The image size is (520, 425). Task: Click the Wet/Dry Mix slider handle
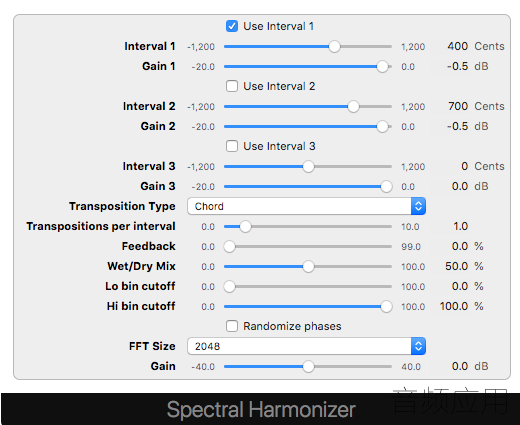[x=308, y=267]
